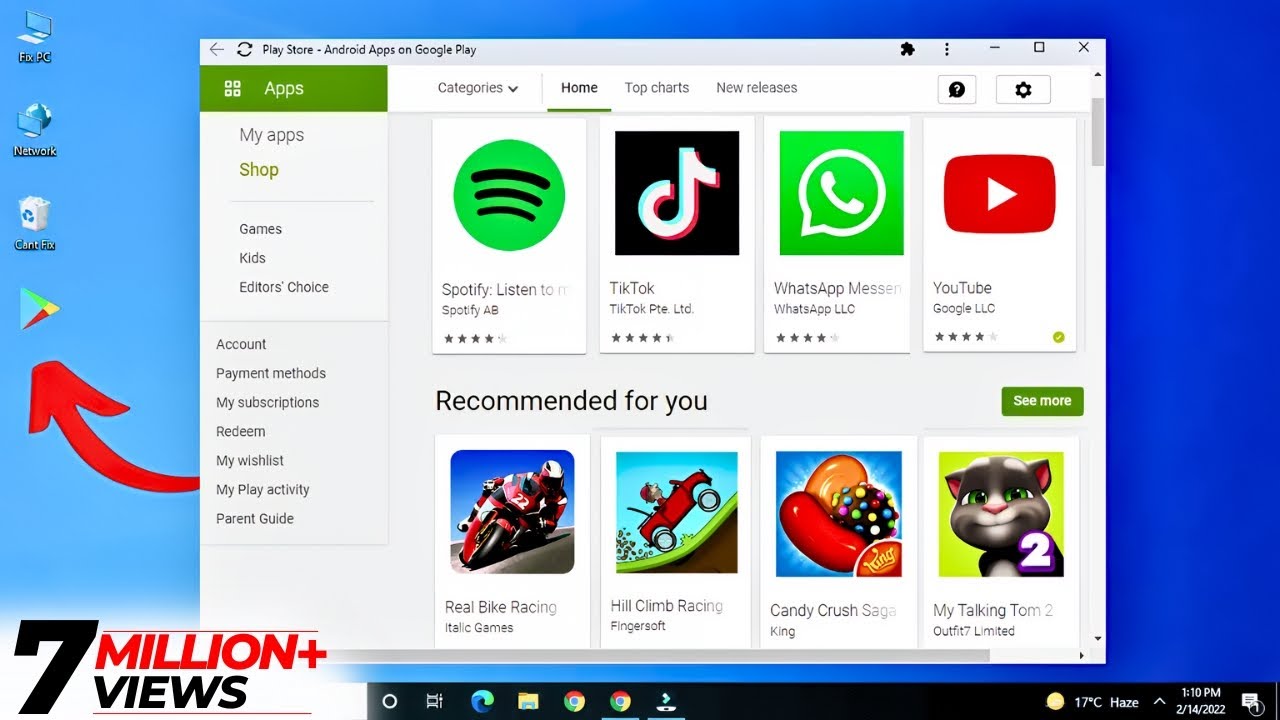Click the Spotify AB developer name
Image resolution: width=1280 pixels, height=720 pixels.
click(x=470, y=310)
